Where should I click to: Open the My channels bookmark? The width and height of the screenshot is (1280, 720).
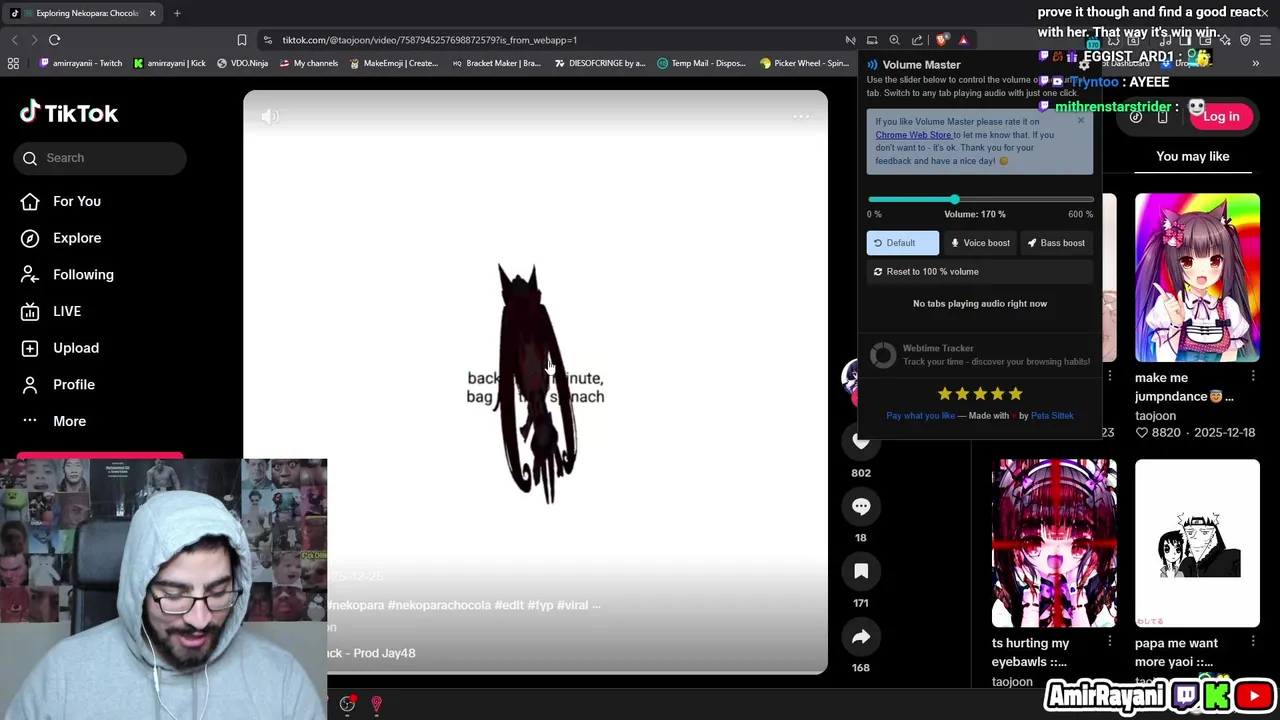coord(309,63)
